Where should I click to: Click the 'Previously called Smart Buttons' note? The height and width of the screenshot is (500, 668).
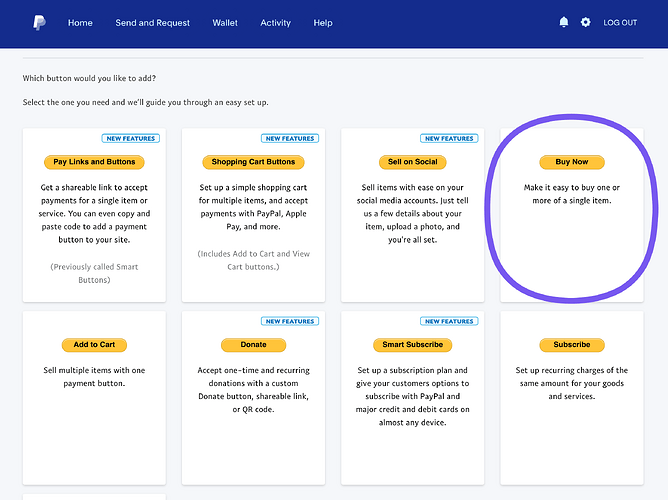tap(94, 273)
